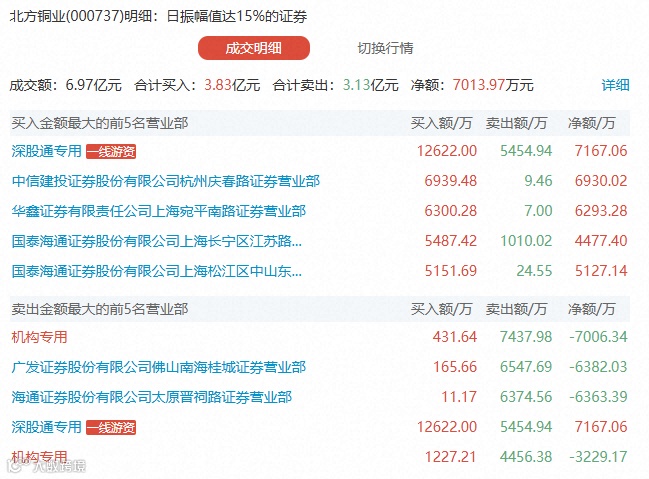Click 买入额/万 column header in sellers table
This screenshot has width=649, height=479.
tap(441, 309)
